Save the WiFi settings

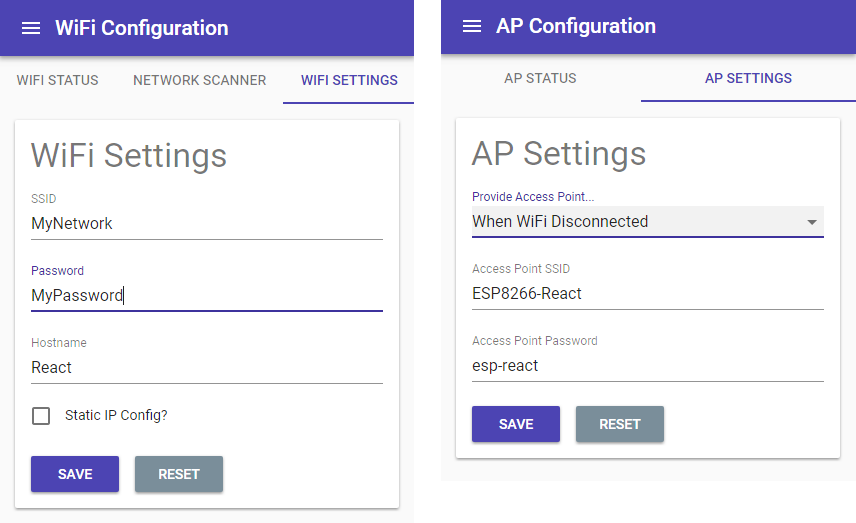(75, 474)
